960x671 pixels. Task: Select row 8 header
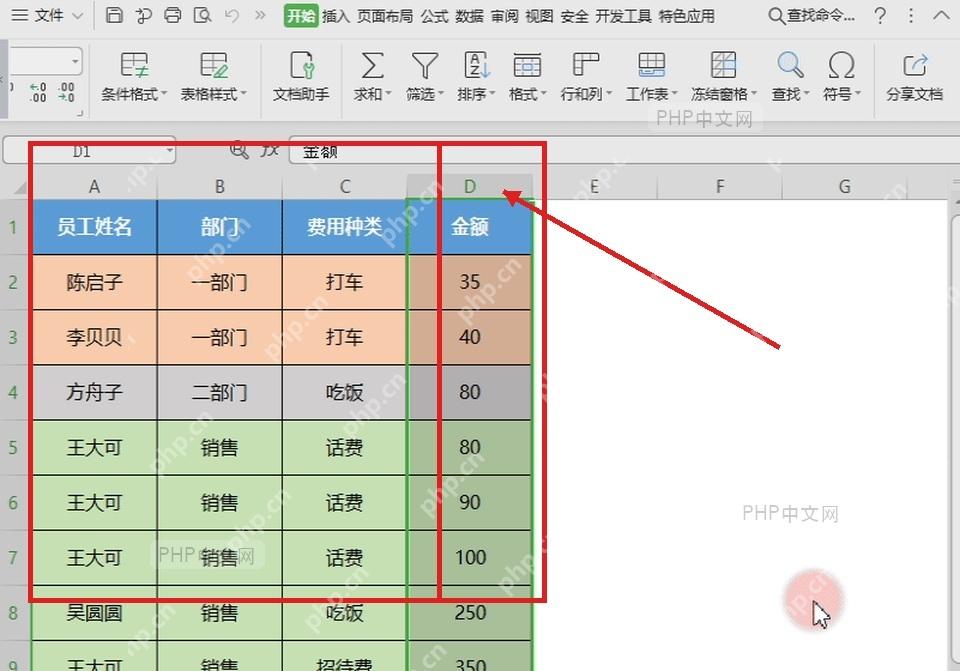click(13, 613)
